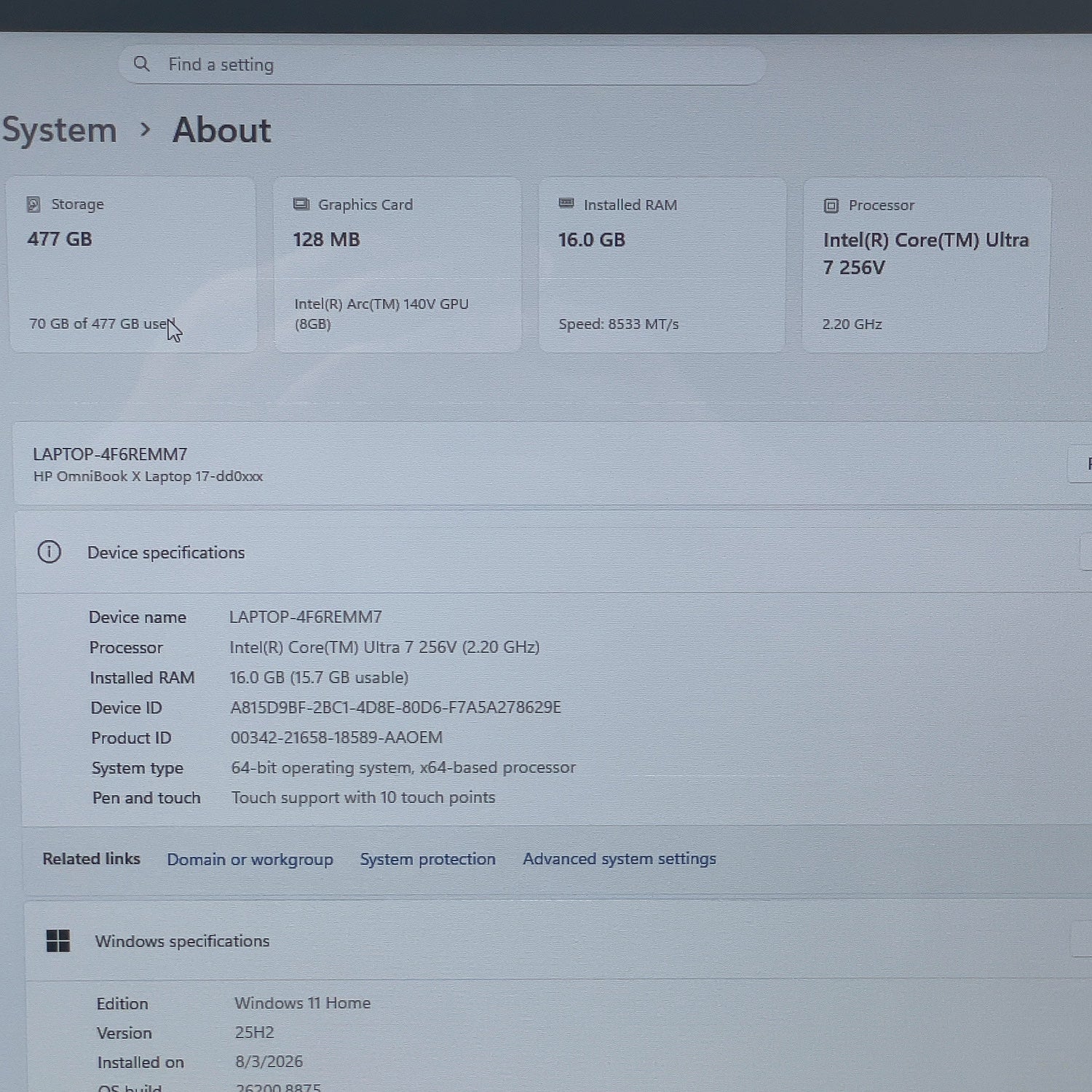
Task: Select HP OmniBook X Laptop 17-dd0xxx text
Action: click(x=148, y=476)
